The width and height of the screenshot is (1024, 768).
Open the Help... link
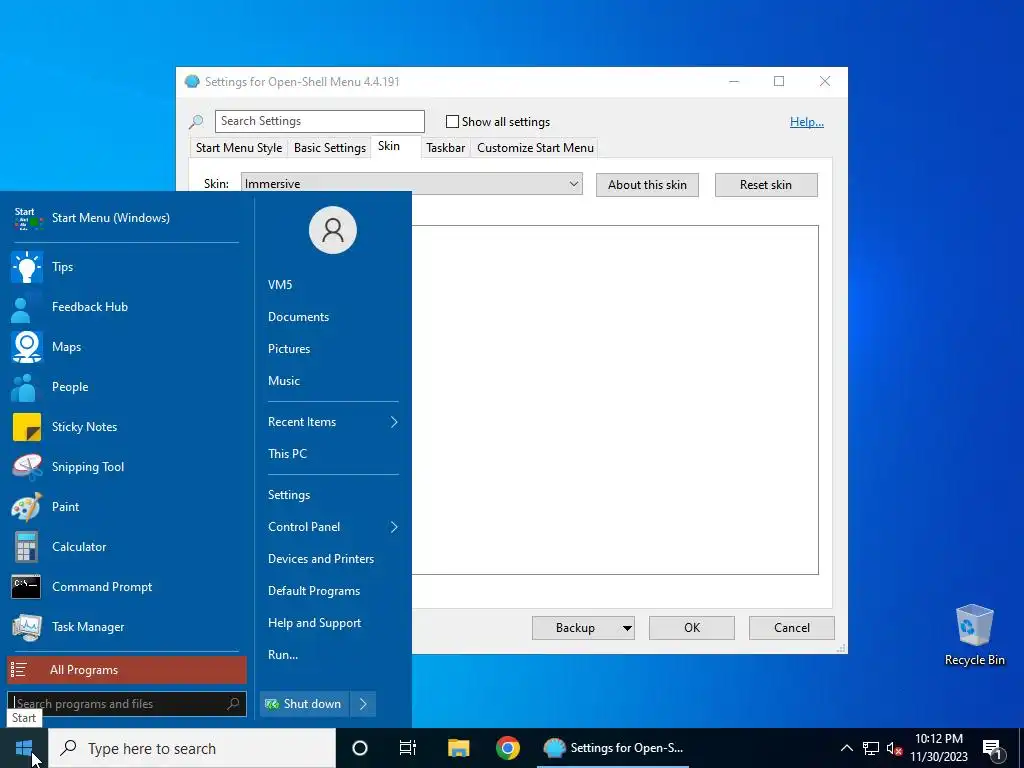(x=807, y=121)
